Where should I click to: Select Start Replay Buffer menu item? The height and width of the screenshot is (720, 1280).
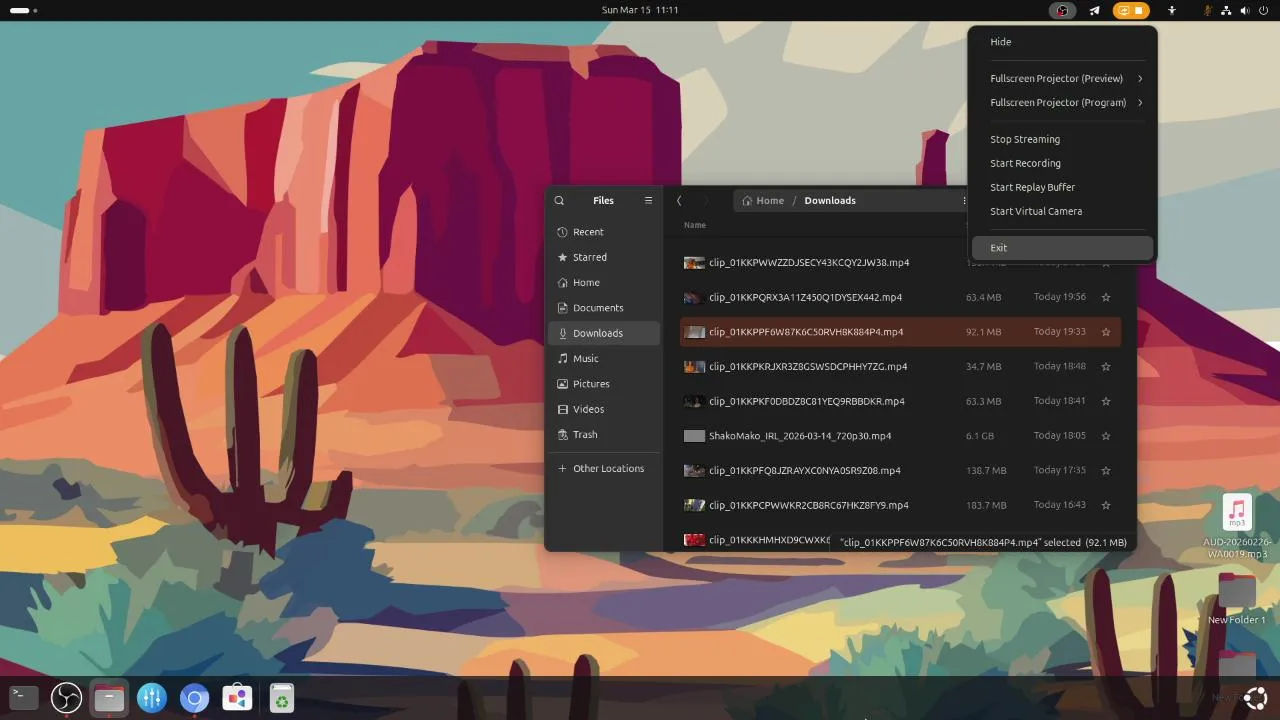1063,187
